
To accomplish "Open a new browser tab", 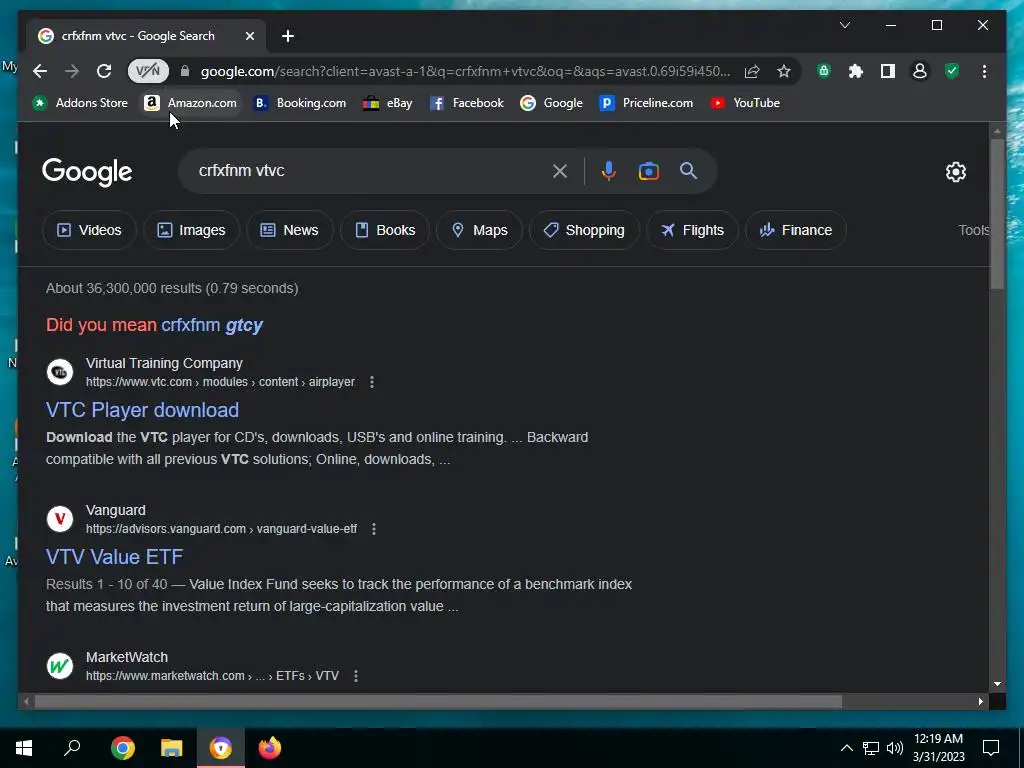I will click(288, 36).
